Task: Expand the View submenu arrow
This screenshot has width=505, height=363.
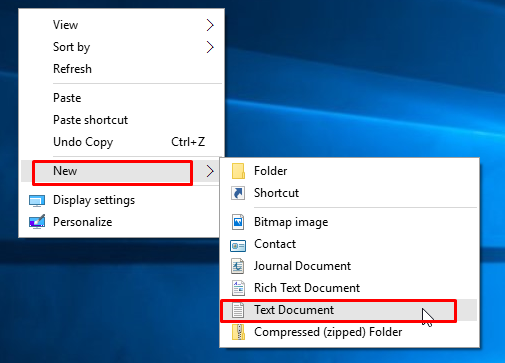Action: coord(210,25)
